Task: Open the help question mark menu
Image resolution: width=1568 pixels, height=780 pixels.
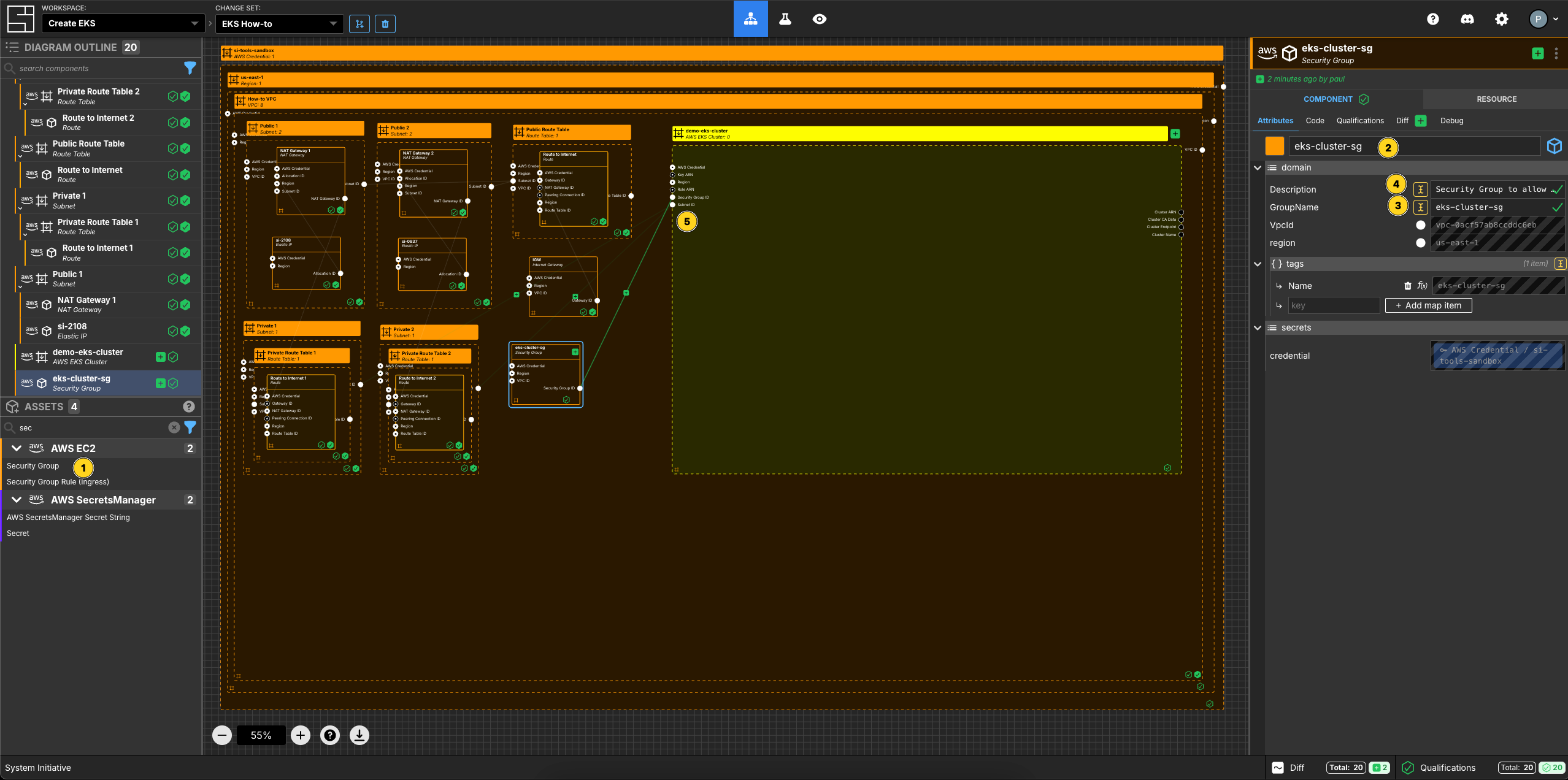Action: (x=1432, y=19)
